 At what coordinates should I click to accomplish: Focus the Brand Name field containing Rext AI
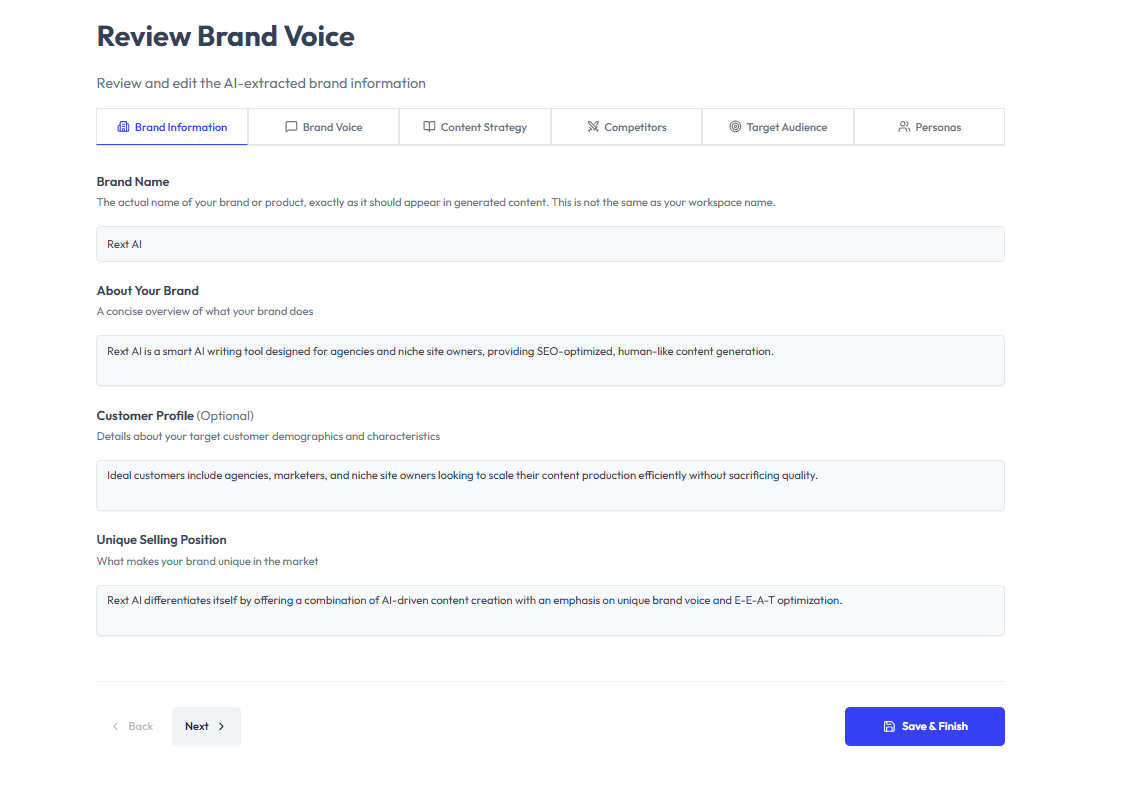coord(551,244)
